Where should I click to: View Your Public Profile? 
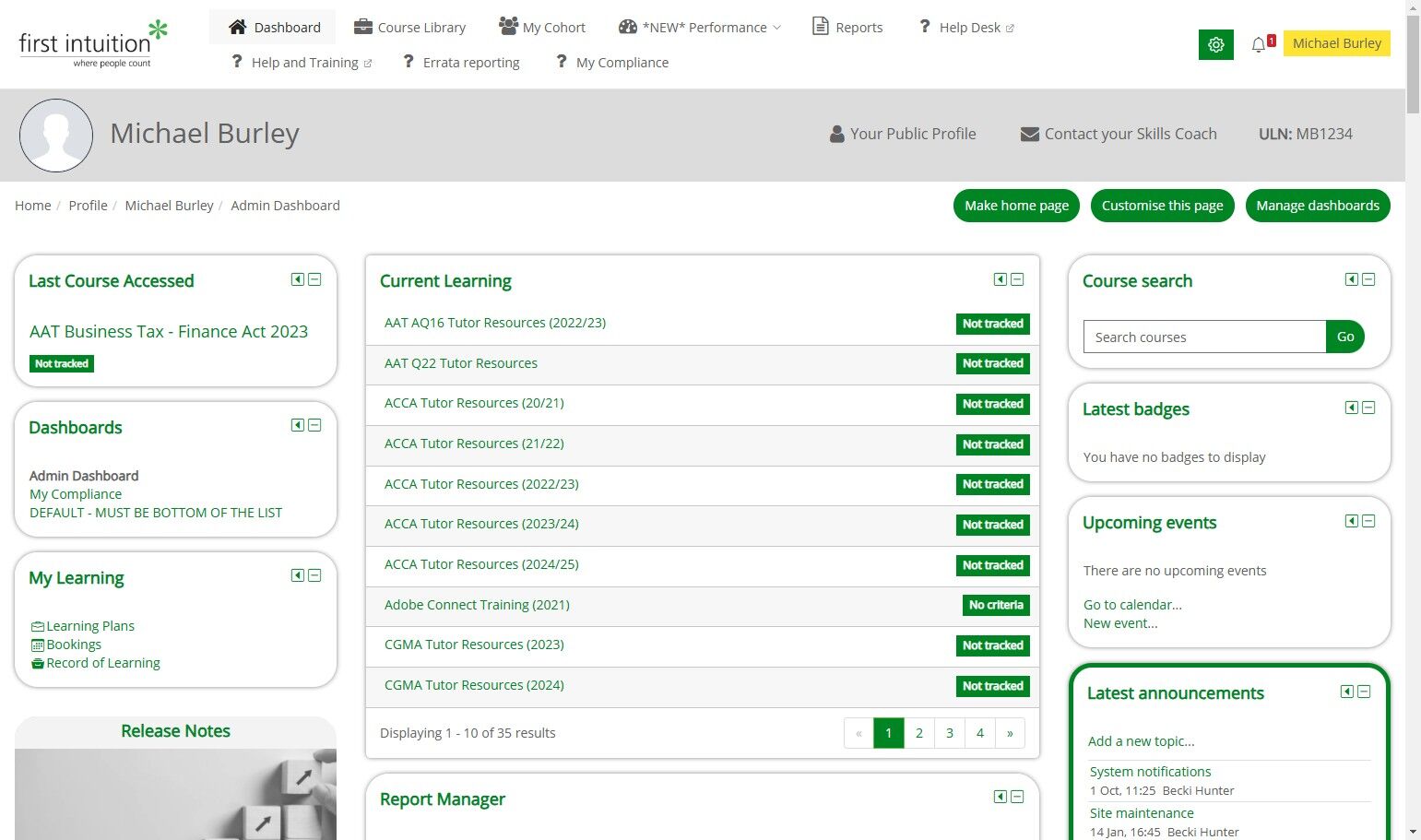(903, 134)
